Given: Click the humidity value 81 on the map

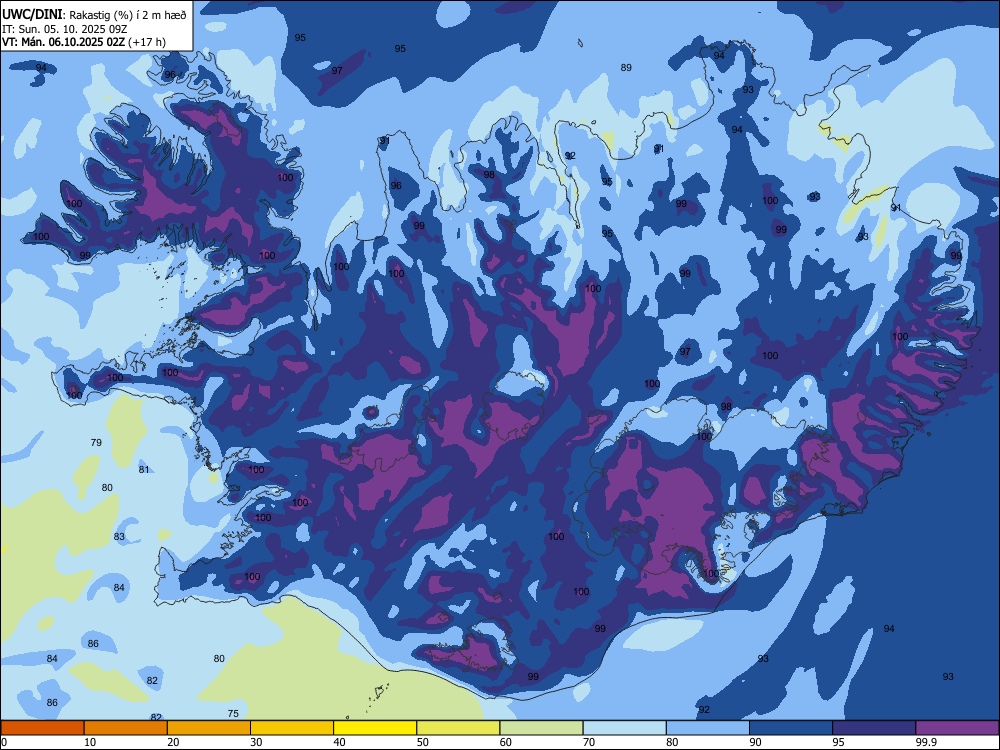Looking at the screenshot, I should (144, 469).
